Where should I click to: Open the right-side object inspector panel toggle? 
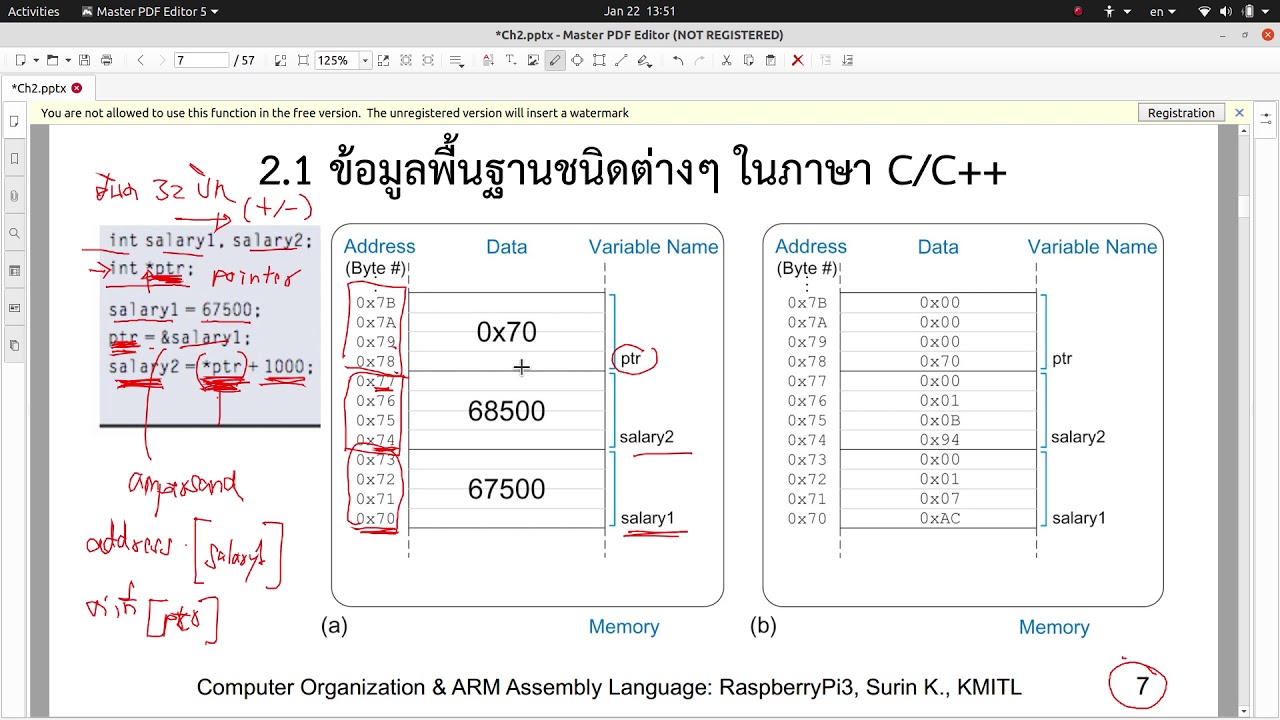click(1266, 118)
